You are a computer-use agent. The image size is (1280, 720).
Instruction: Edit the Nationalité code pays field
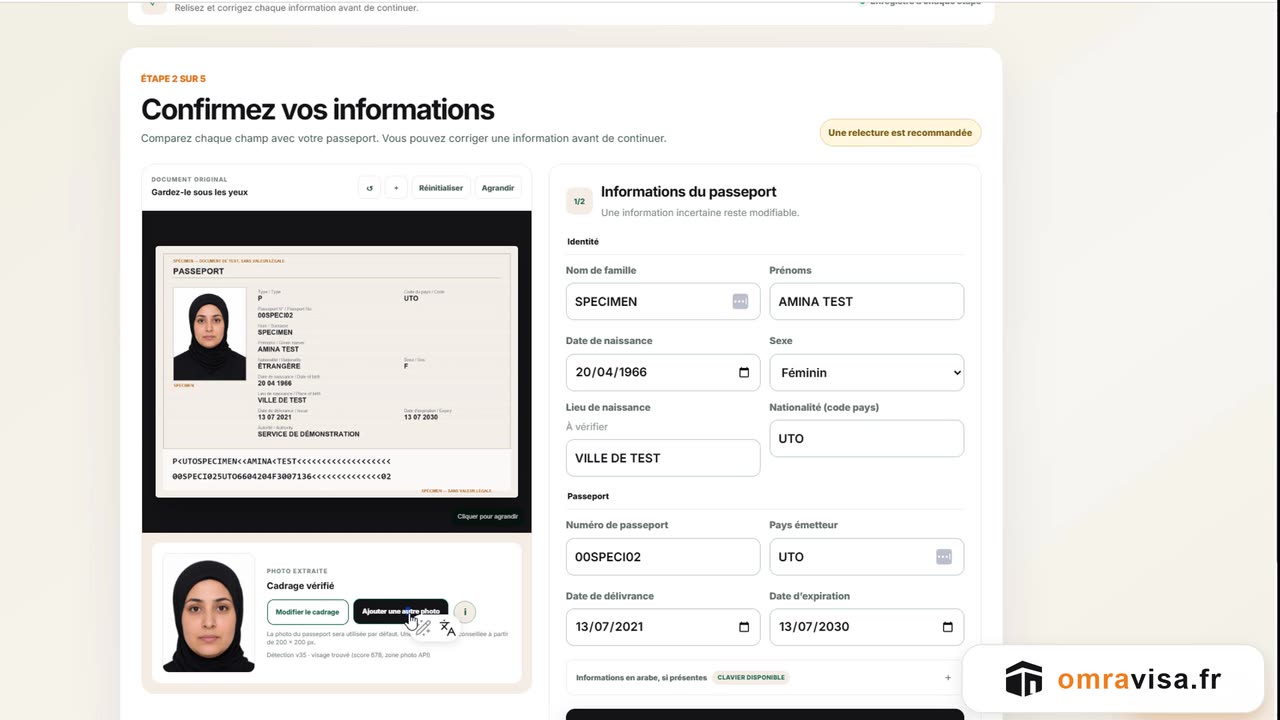point(866,438)
